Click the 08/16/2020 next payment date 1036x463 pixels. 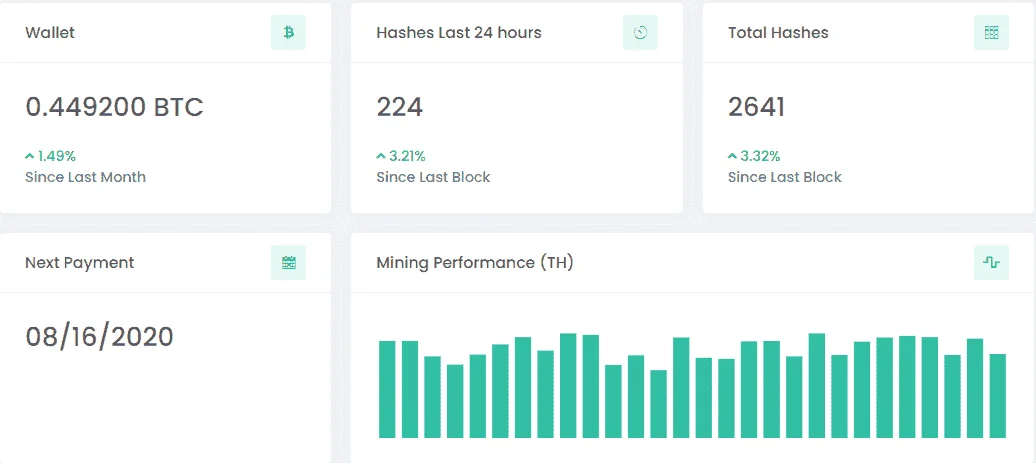point(99,337)
